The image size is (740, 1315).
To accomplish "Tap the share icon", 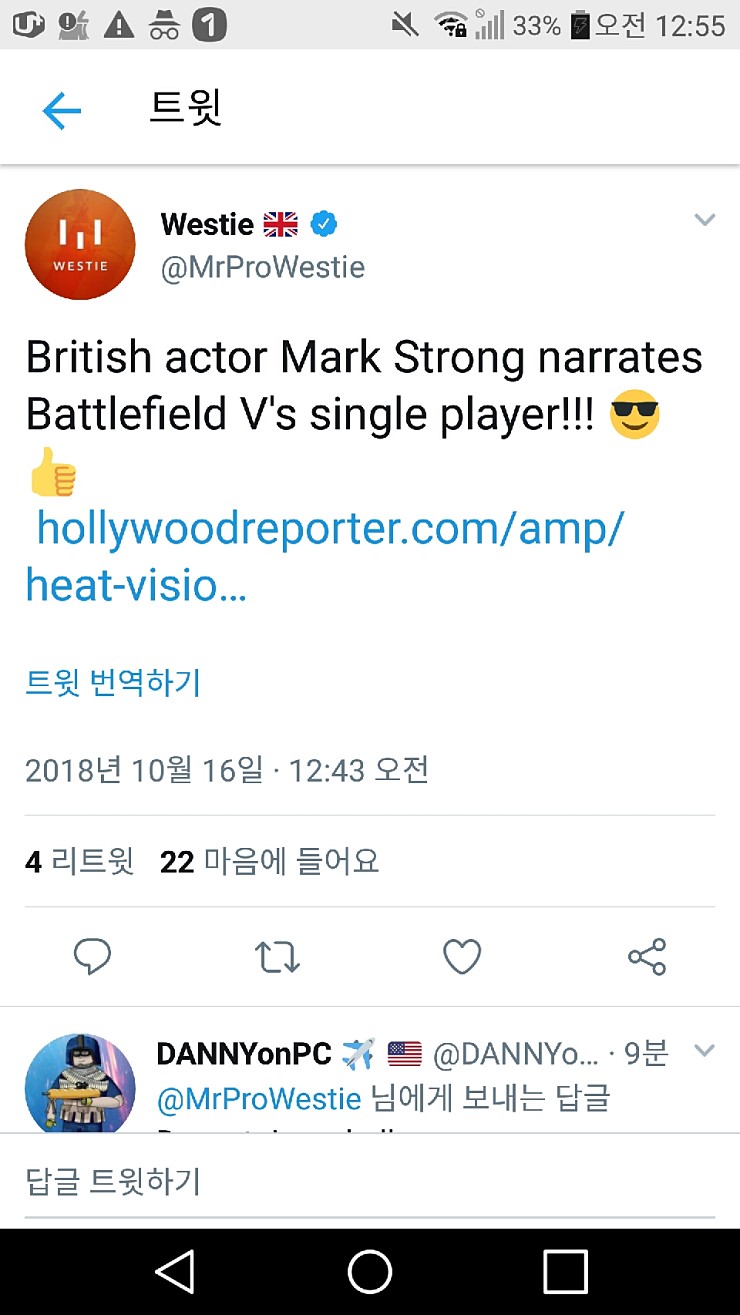I will 647,957.
